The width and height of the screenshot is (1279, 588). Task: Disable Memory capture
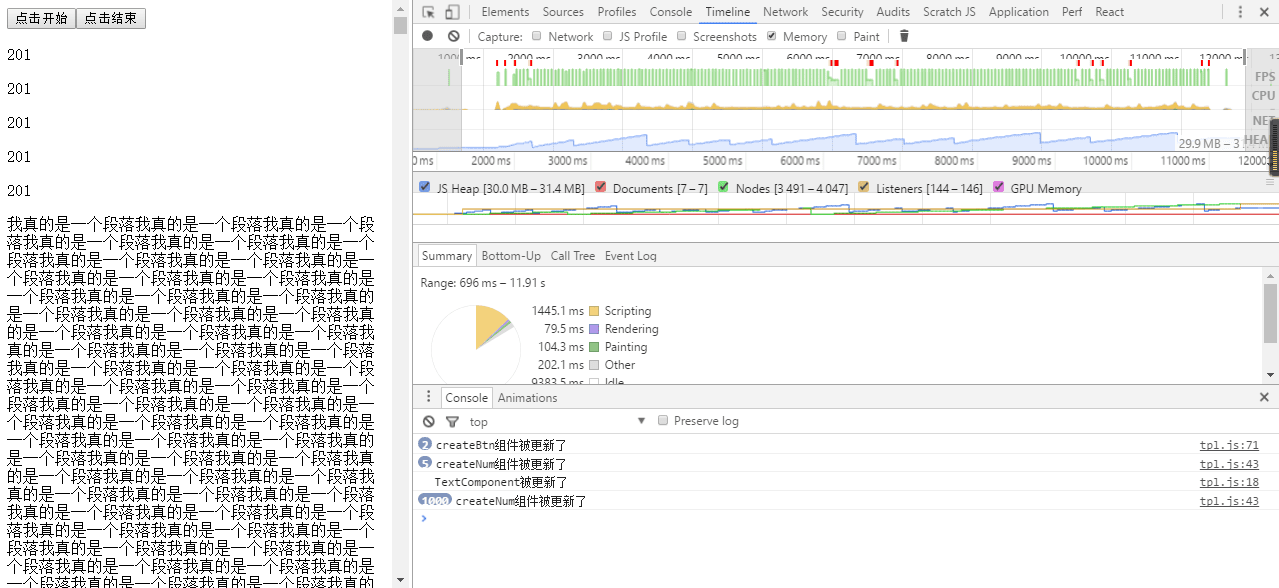[x=770, y=36]
